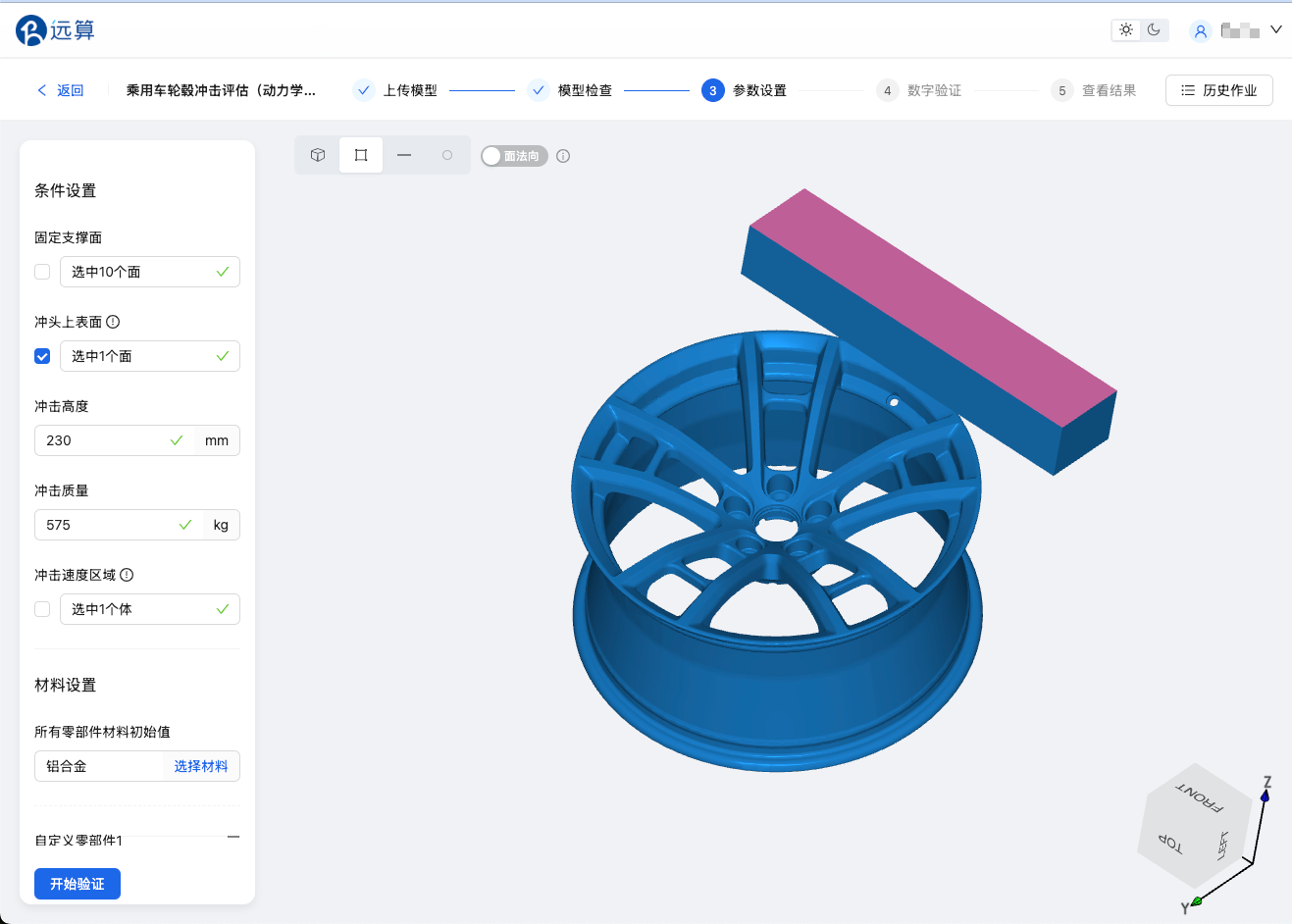Select the face selection mode icon
The width and height of the screenshot is (1292, 924).
tap(361, 155)
